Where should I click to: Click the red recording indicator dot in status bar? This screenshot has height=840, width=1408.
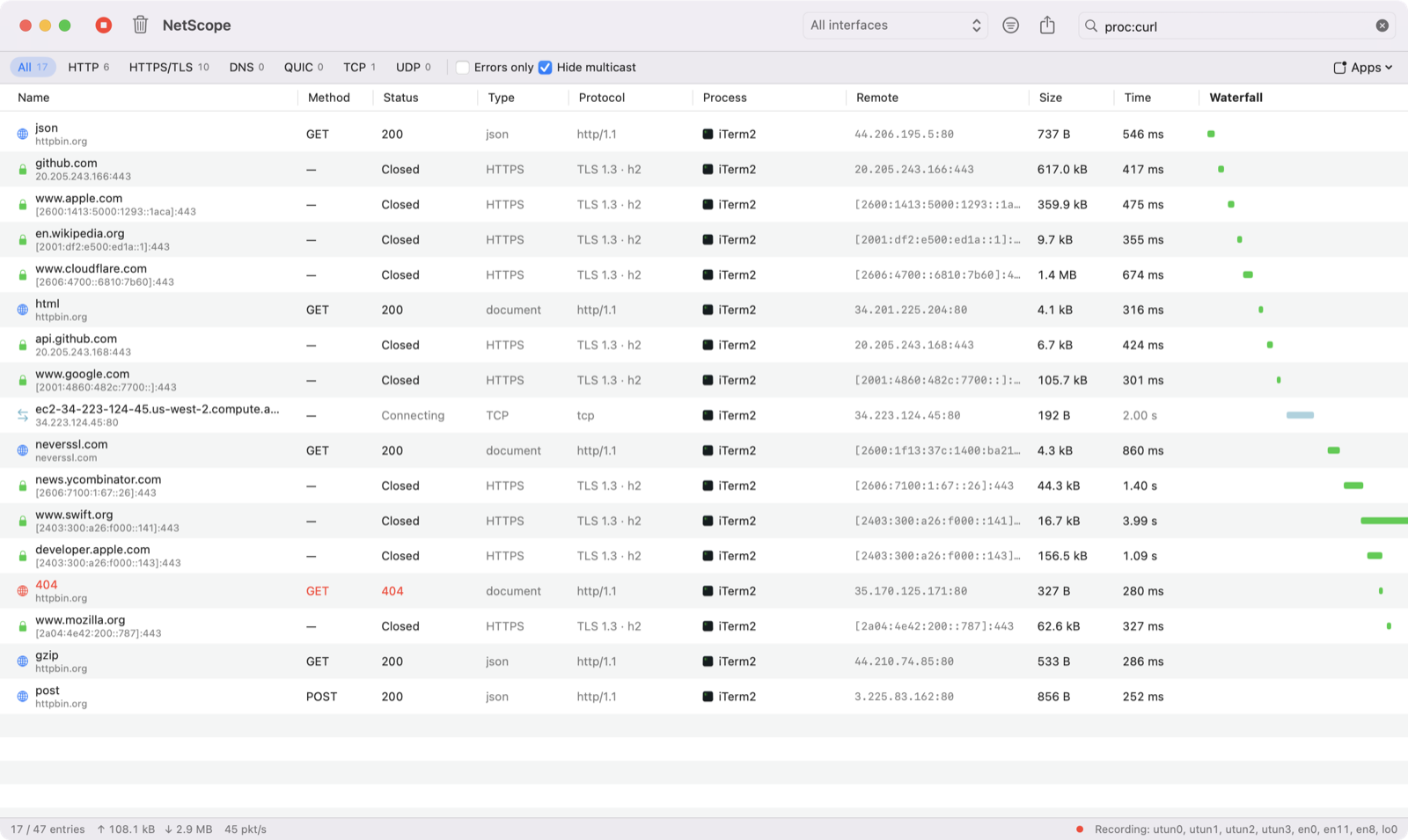pos(1079,829)
